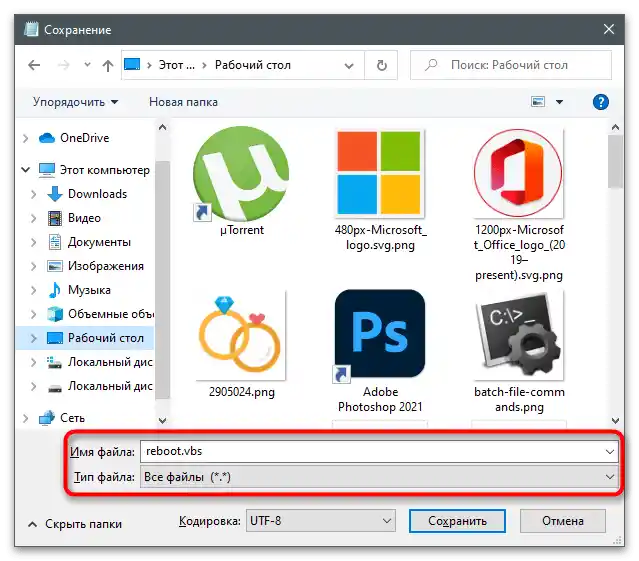The height and width of the screenshot is (561, 639).
Task: Expand the Сеть node
Action: pyautogui.click(x=25, y=418)
